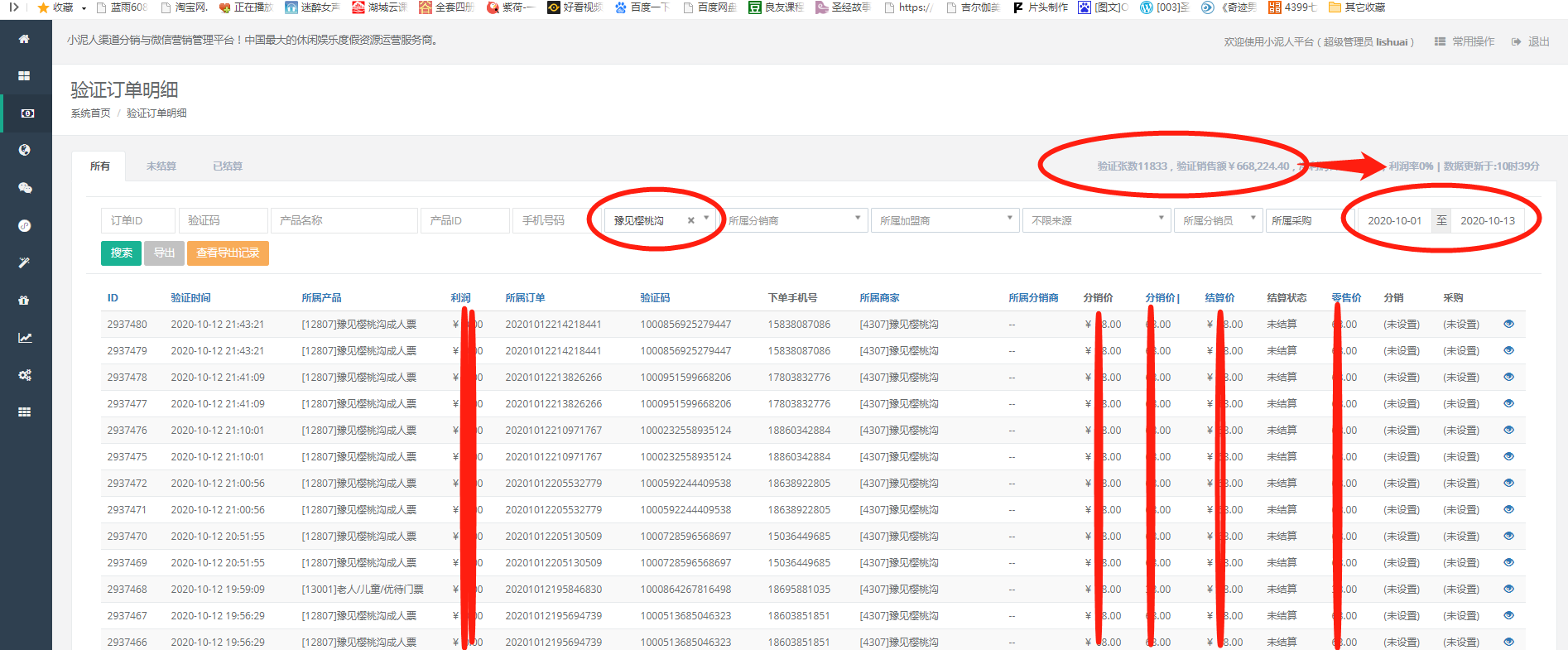This screenshot has width=1568, height=650.
Task: Switch to the 未结算 tab
Action: [x=161, y=166]
